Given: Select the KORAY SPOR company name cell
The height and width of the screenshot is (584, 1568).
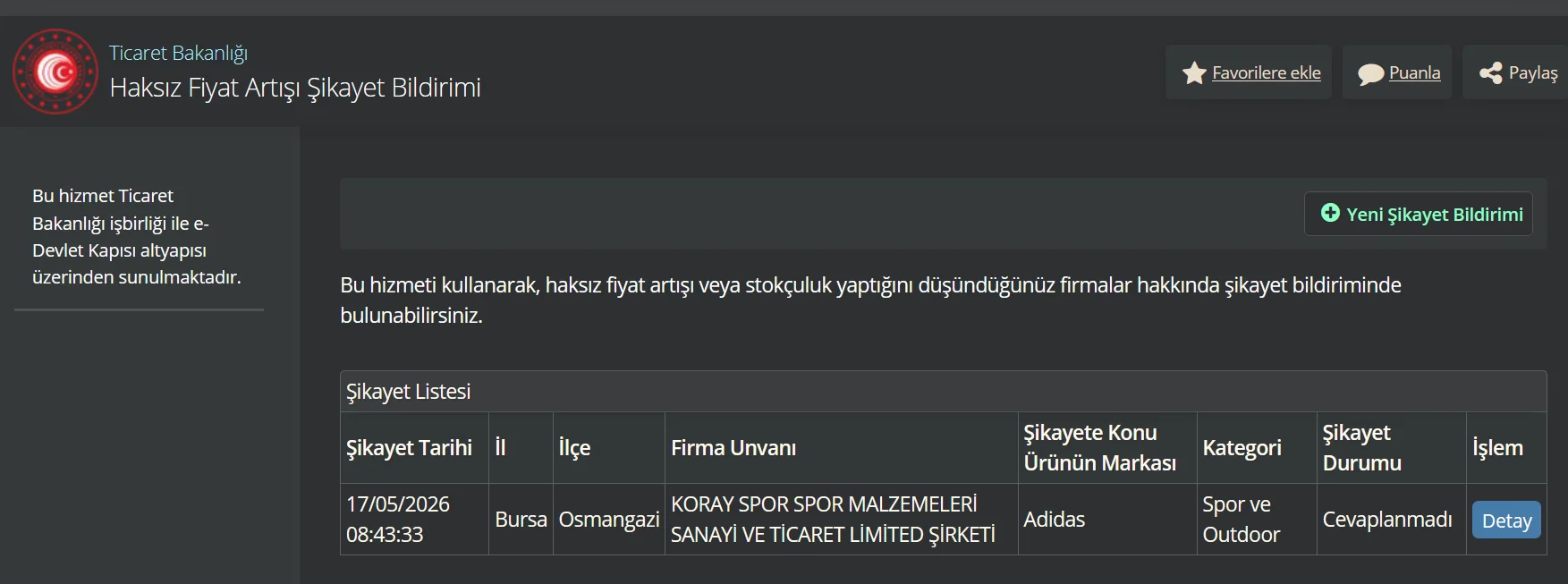Looking at the screenshot, I should click(x=841, y=520).
